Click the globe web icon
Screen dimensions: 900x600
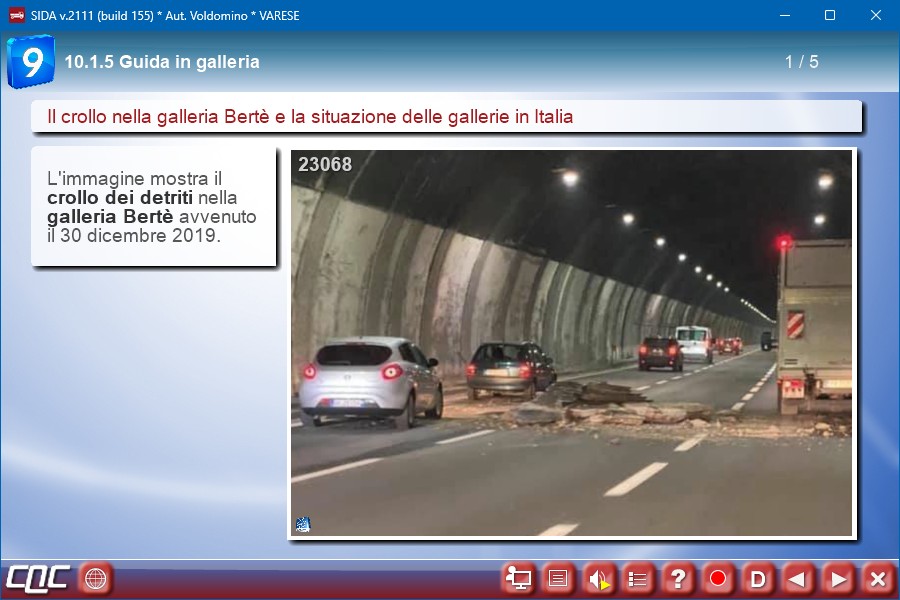pyautogui.click(x=95, y=578)
